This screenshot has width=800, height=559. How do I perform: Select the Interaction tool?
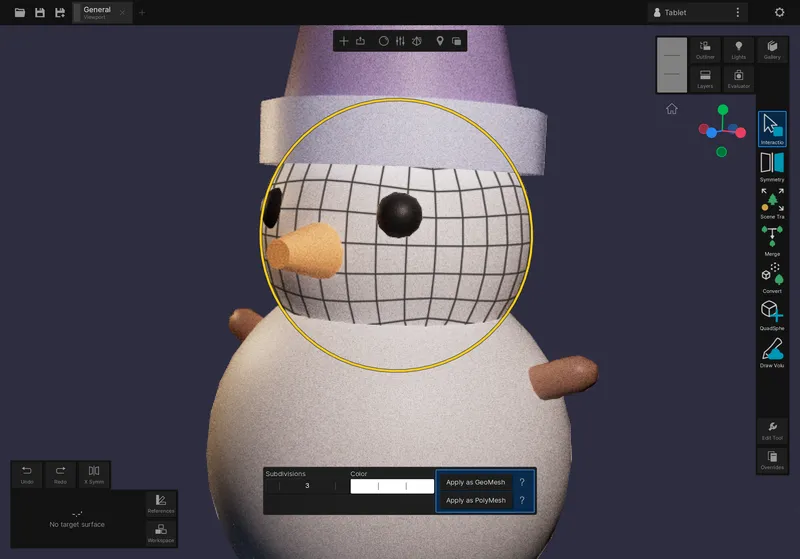pyautogui.click(x=772, y=129)
